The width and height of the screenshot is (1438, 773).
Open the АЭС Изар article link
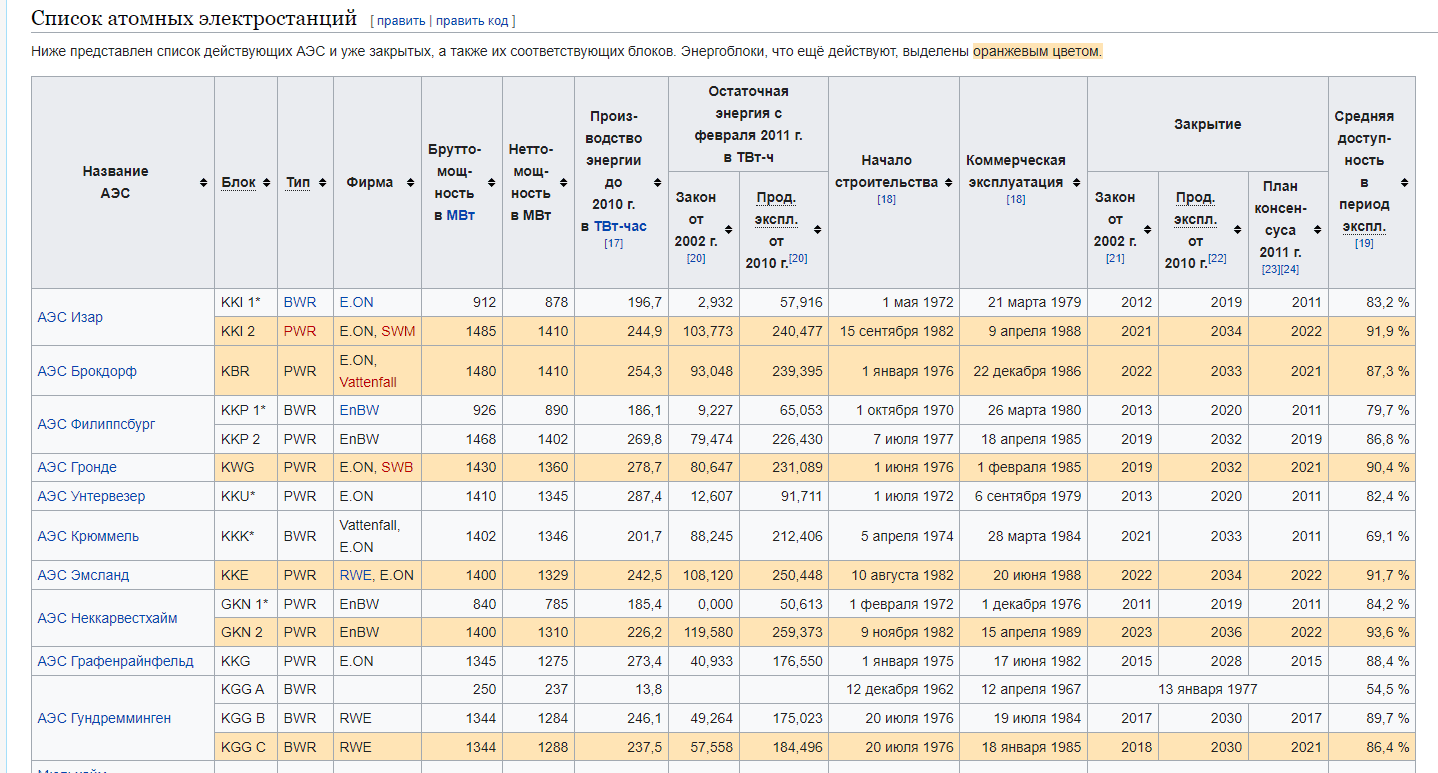pyautogui.click(x=70, y=317)
